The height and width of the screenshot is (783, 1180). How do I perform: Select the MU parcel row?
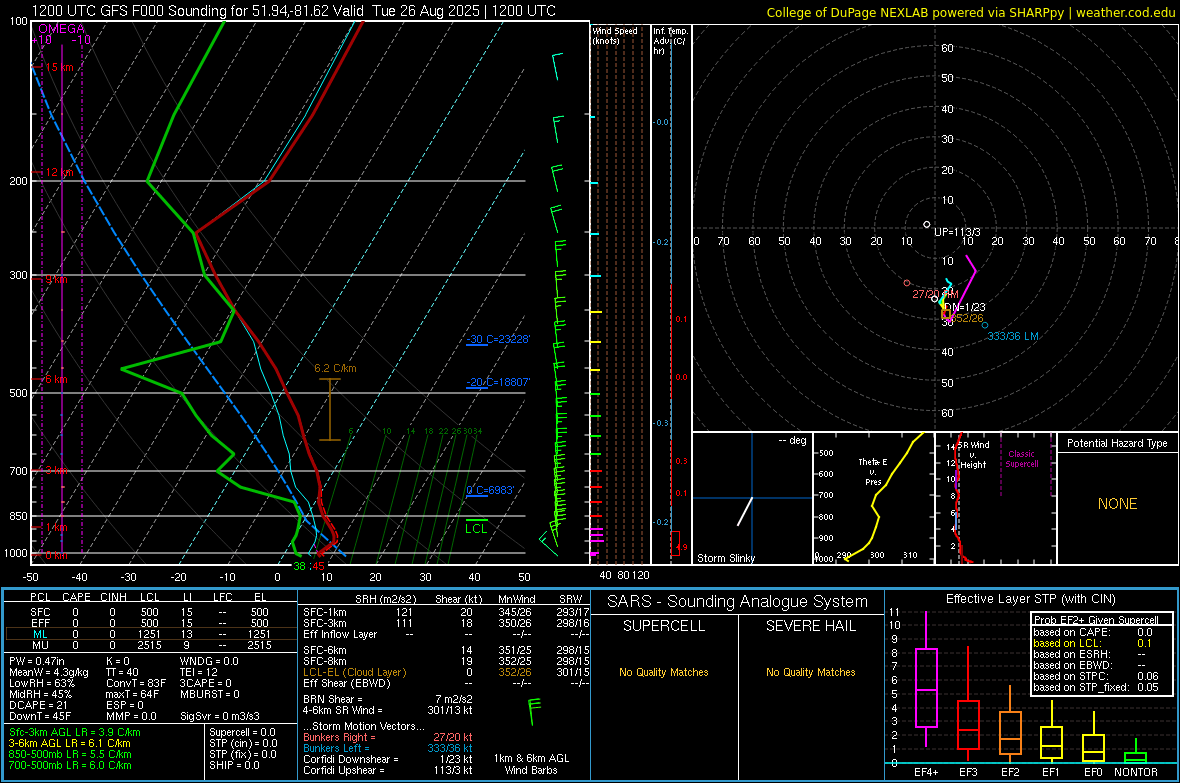[151, 645]
